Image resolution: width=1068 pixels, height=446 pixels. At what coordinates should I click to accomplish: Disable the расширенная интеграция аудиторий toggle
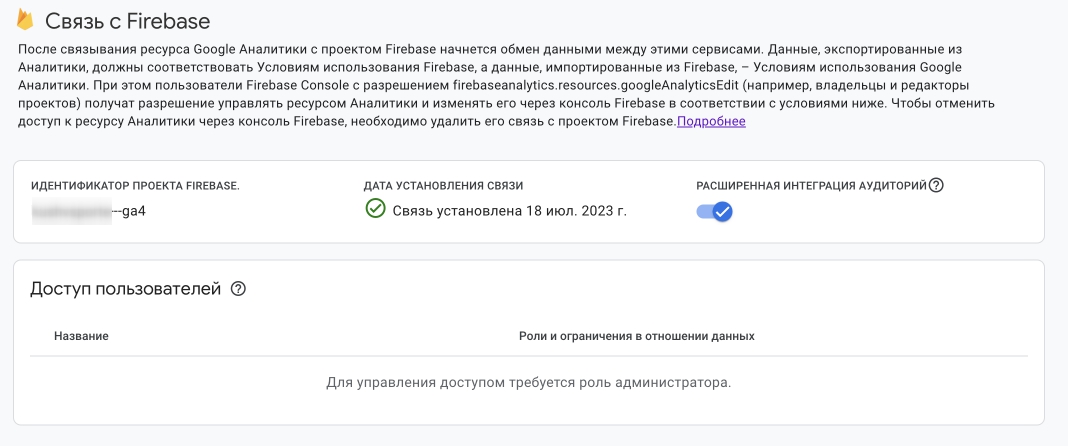715,211
